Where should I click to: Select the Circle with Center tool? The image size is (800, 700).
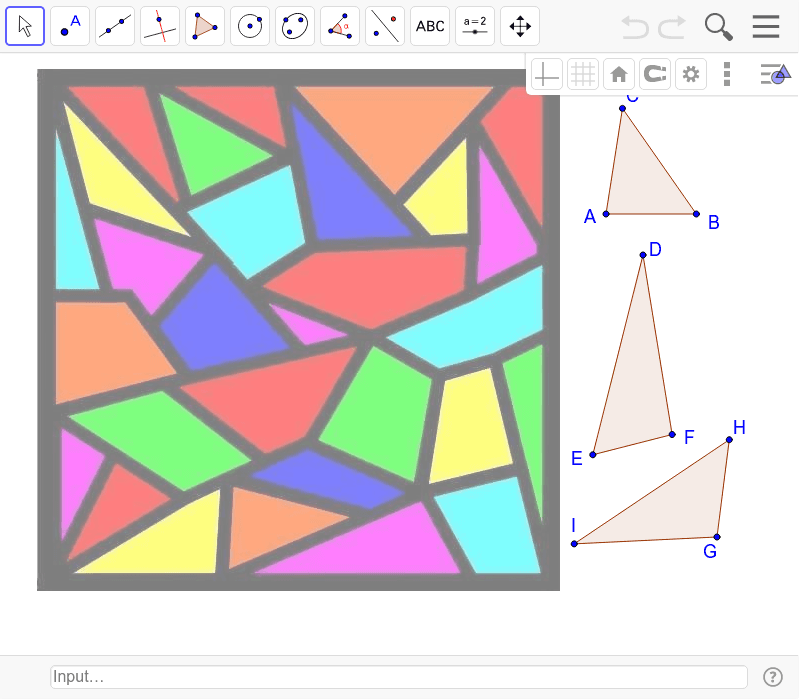[249, 26]
